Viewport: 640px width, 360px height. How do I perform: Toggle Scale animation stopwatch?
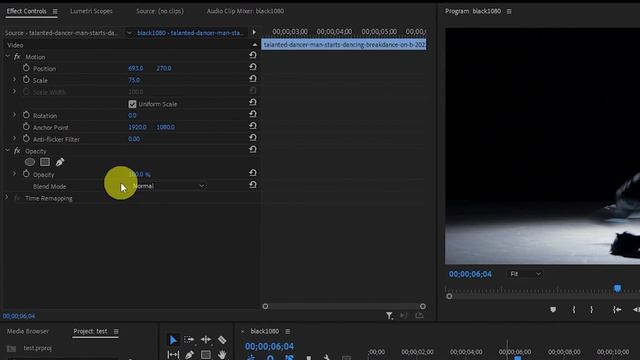(x=26, y=80)
